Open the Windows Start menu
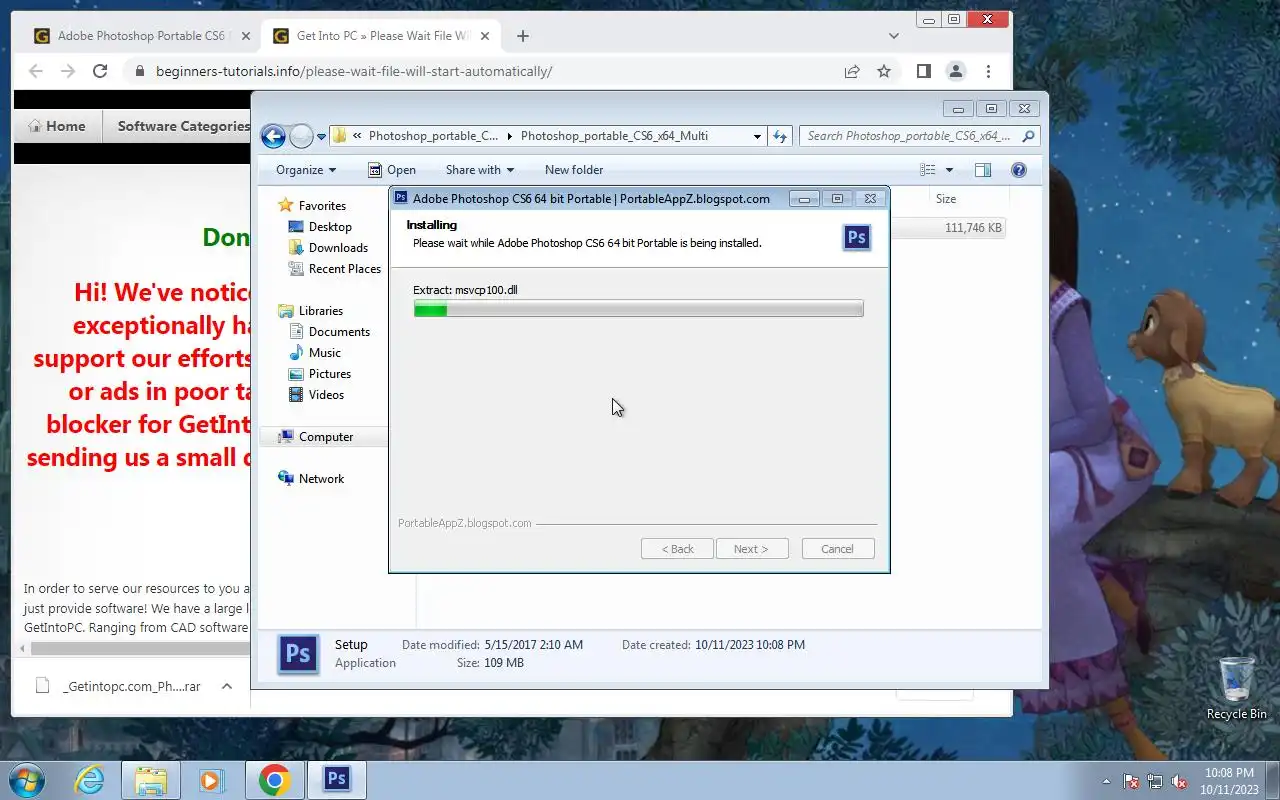1280x800 pixels. [26, 780]
